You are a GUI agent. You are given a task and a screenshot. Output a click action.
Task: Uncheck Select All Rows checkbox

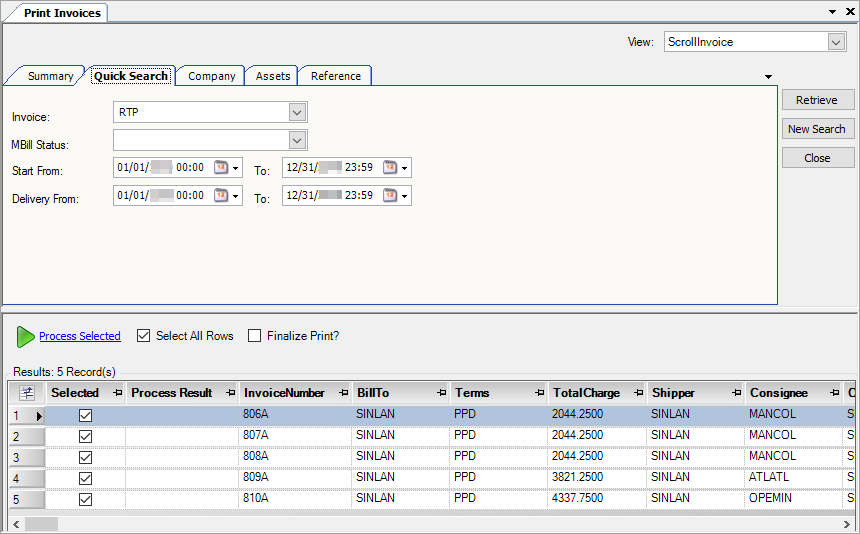143,336
